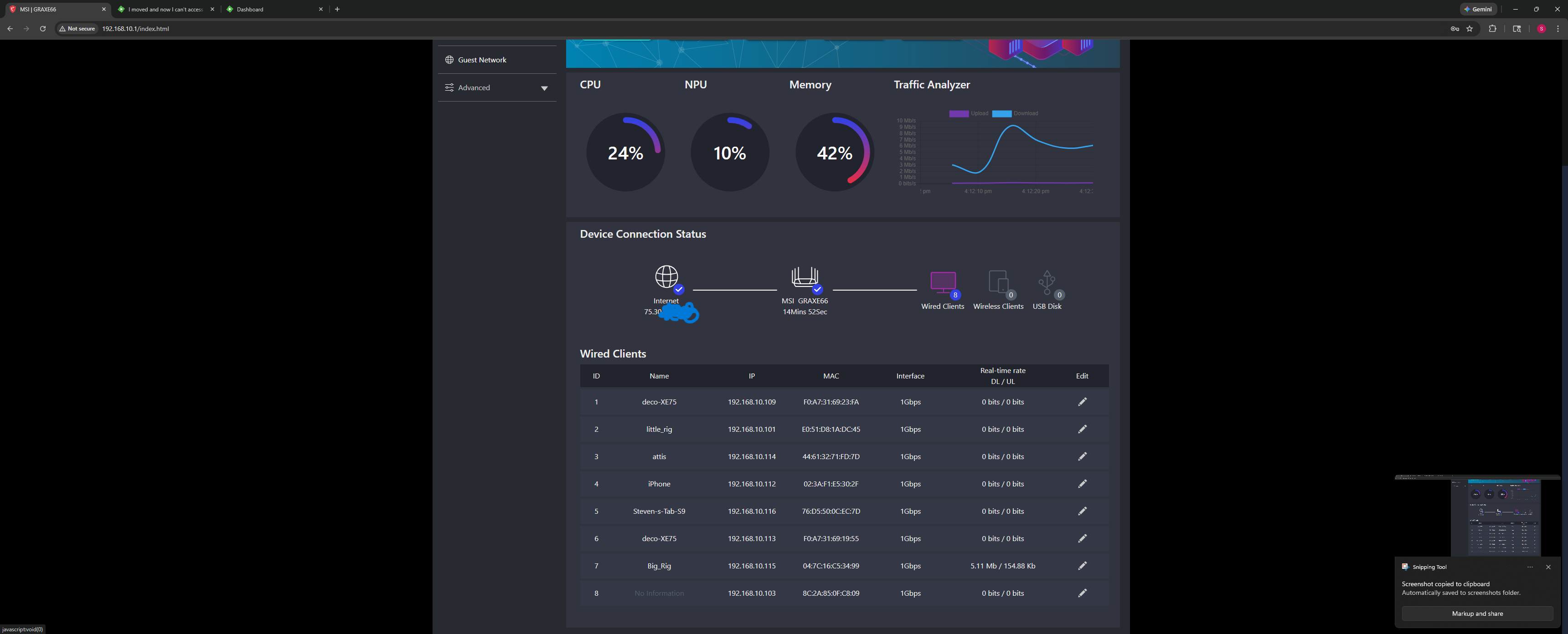Click the Memory 42% usage gauge
The width and height of the screenshot is (1568, 634).
(834, 153)
